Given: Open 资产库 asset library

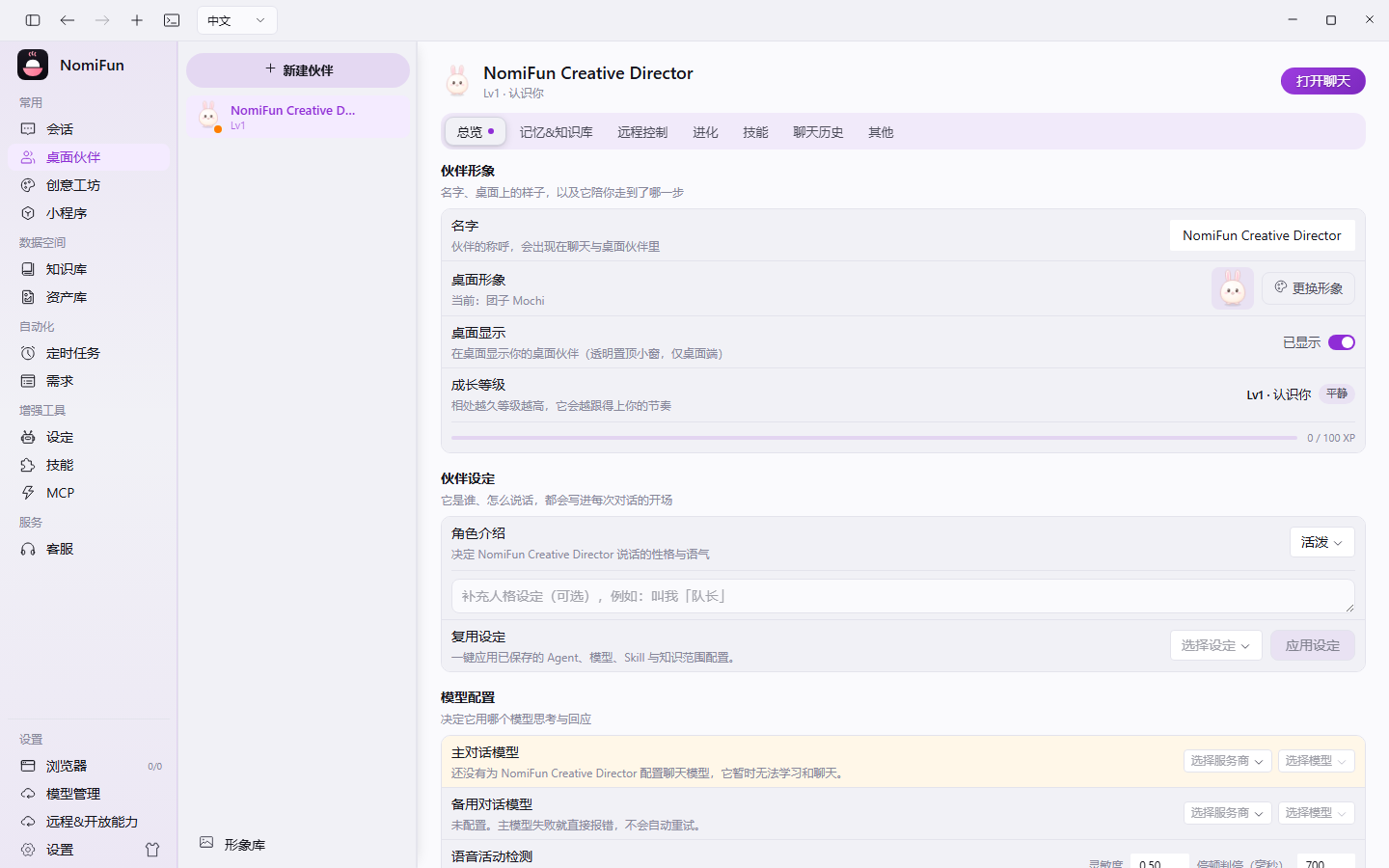Looking at the screenshot, I should point(89,297).
